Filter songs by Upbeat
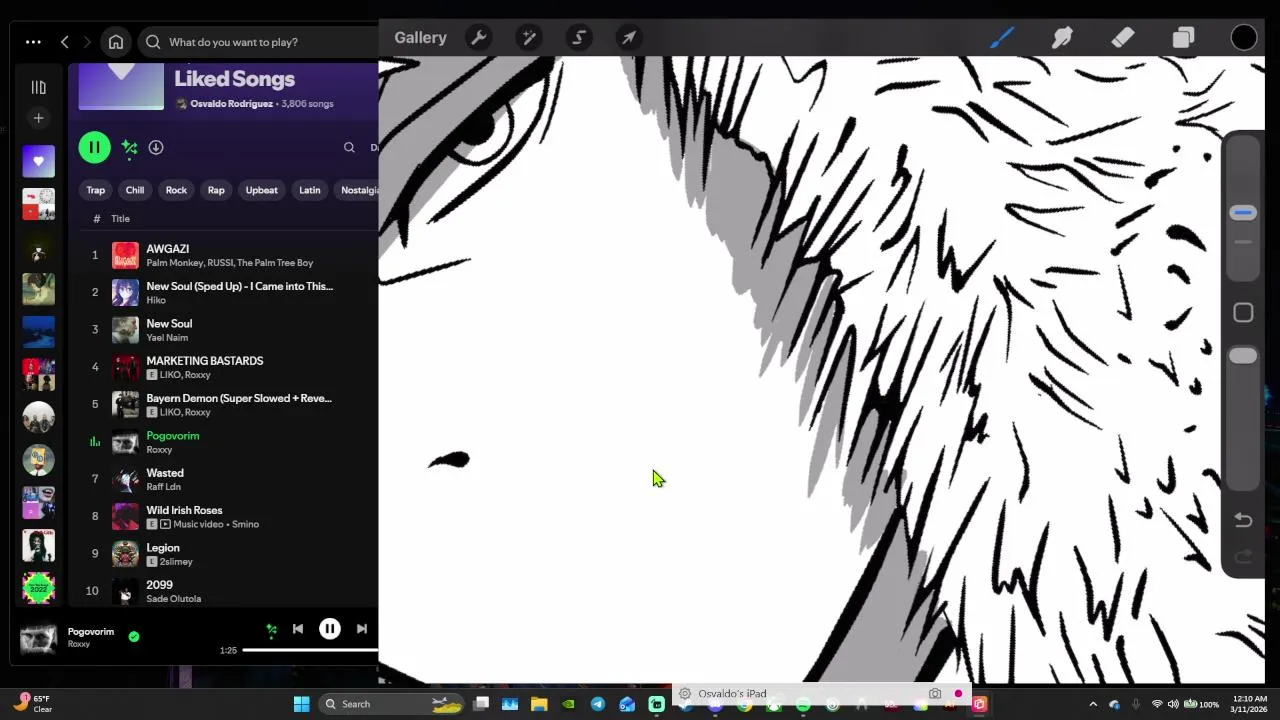Screen dimensions: 1280x720 pos(262,190)
